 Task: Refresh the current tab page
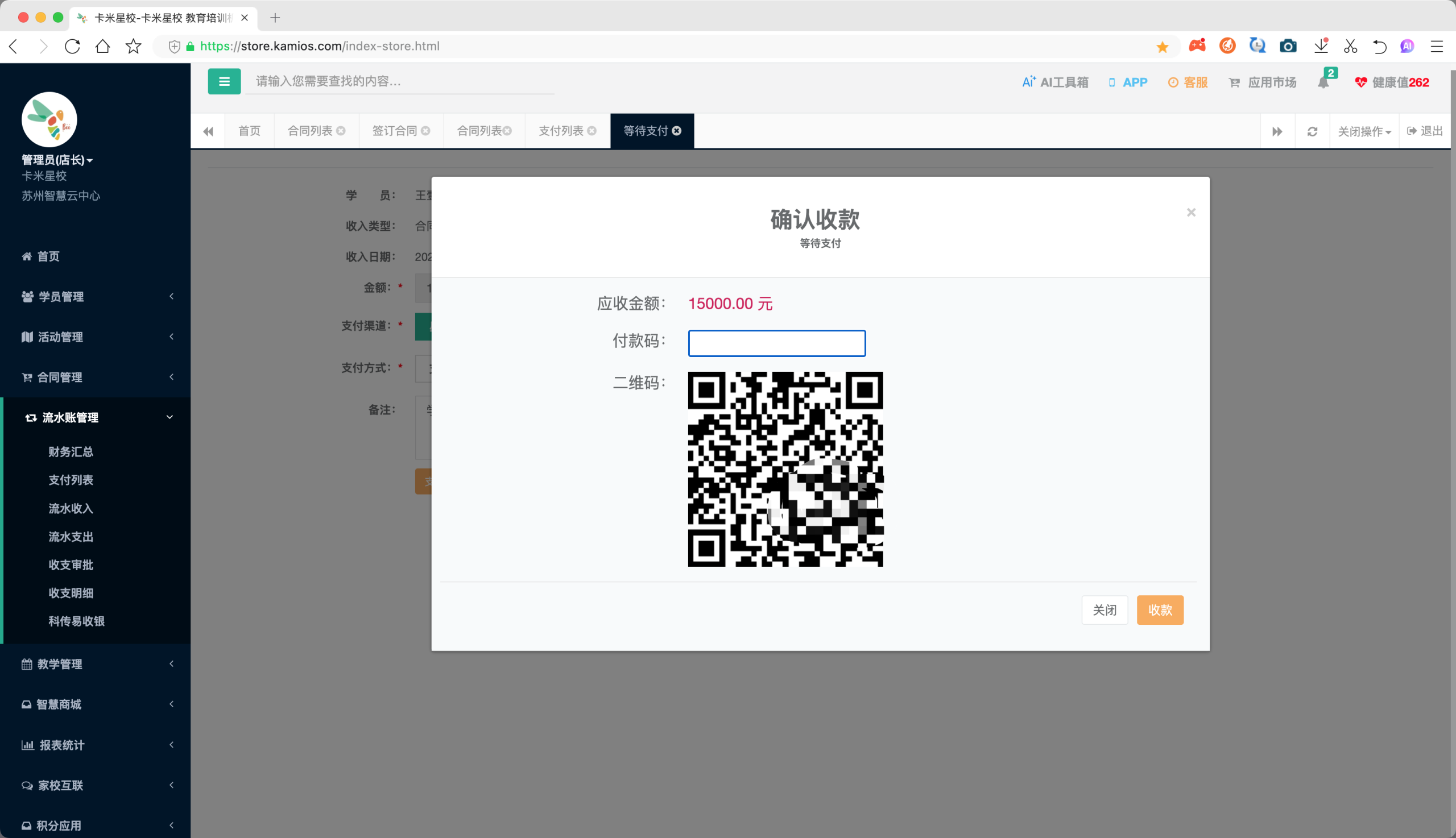1312,131
